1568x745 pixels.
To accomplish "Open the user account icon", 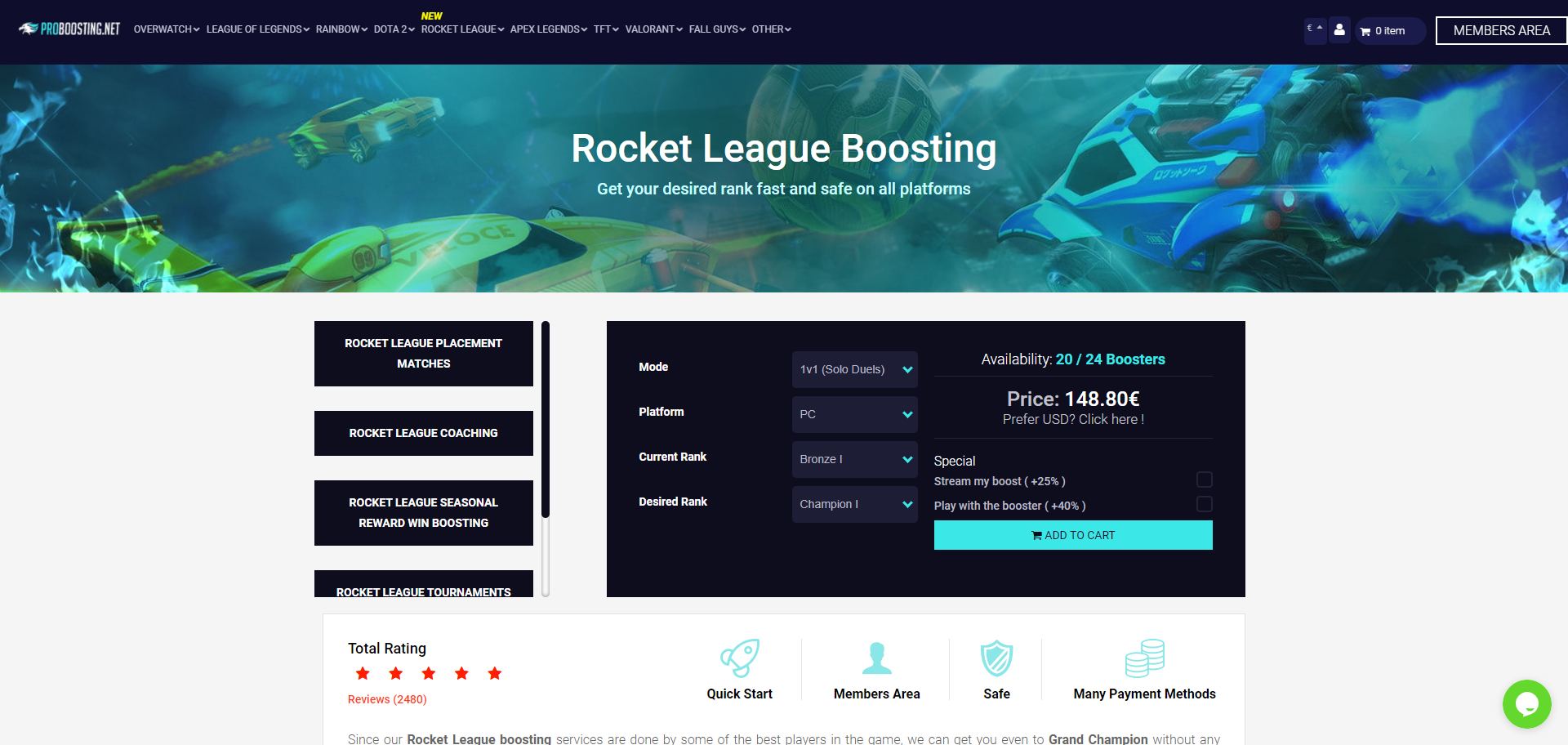I will click(x=1339, y=30).
